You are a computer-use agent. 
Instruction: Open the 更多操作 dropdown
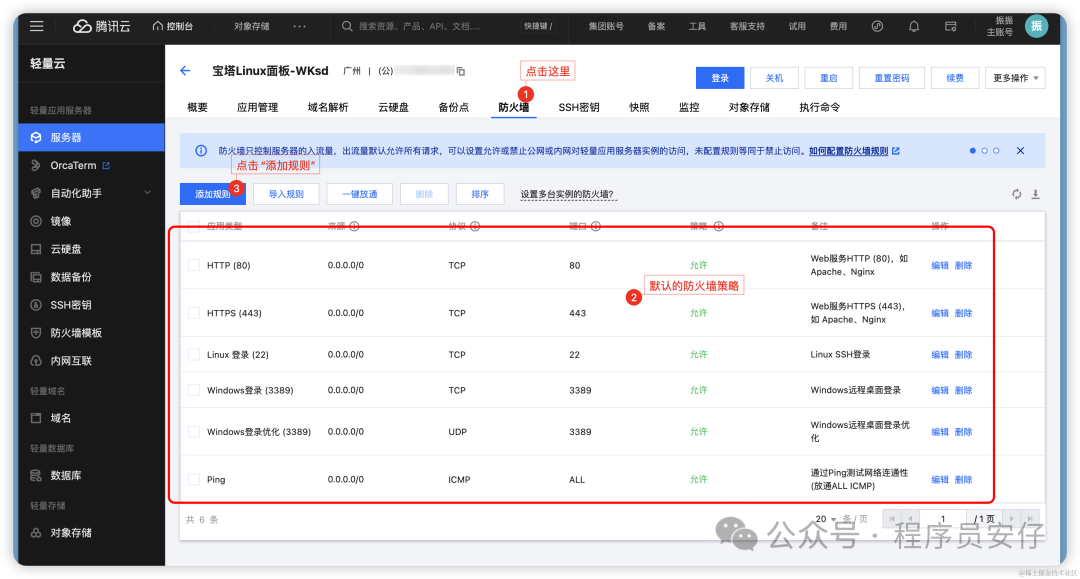[1015, 78]
